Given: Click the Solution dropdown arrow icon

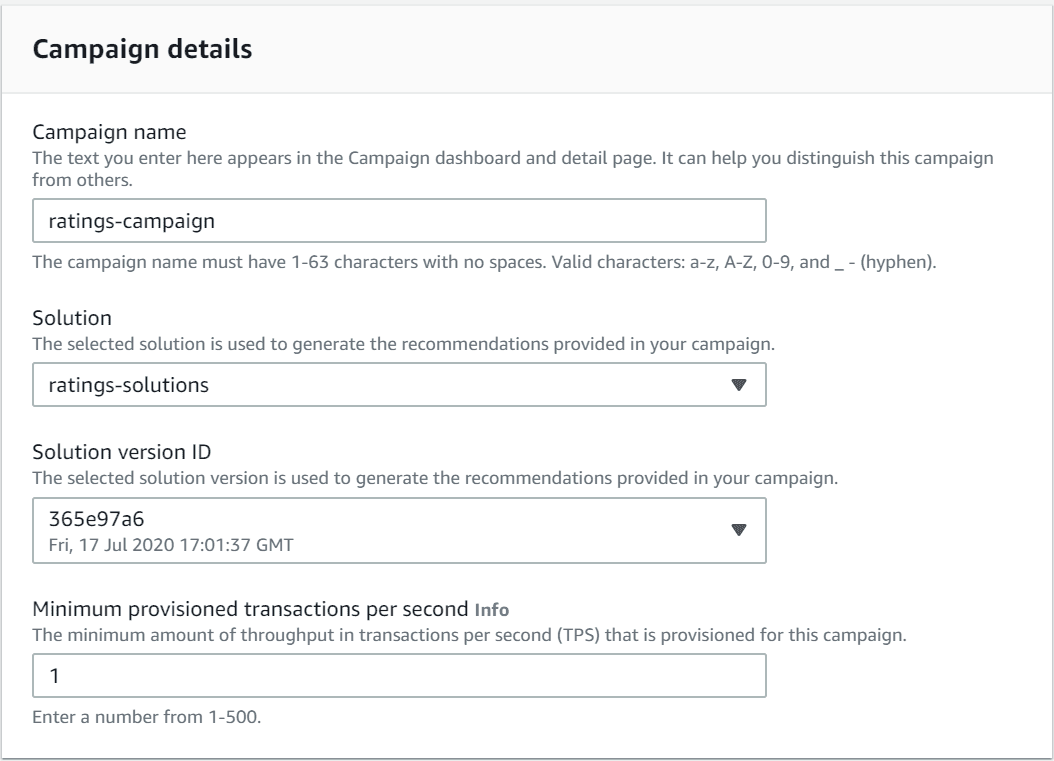Looking at the screenshot, I should point(739,385).
